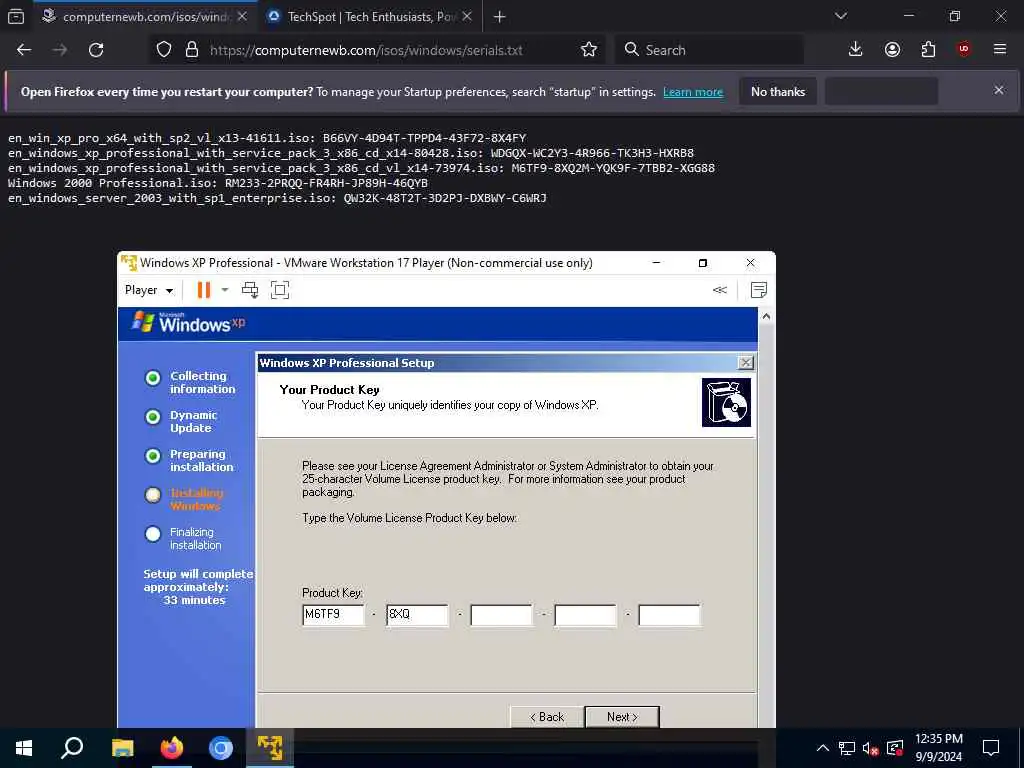Enter VMware full screen mode
The height and width of the screenshot is (768, 1024).
(x=280, y=290)
